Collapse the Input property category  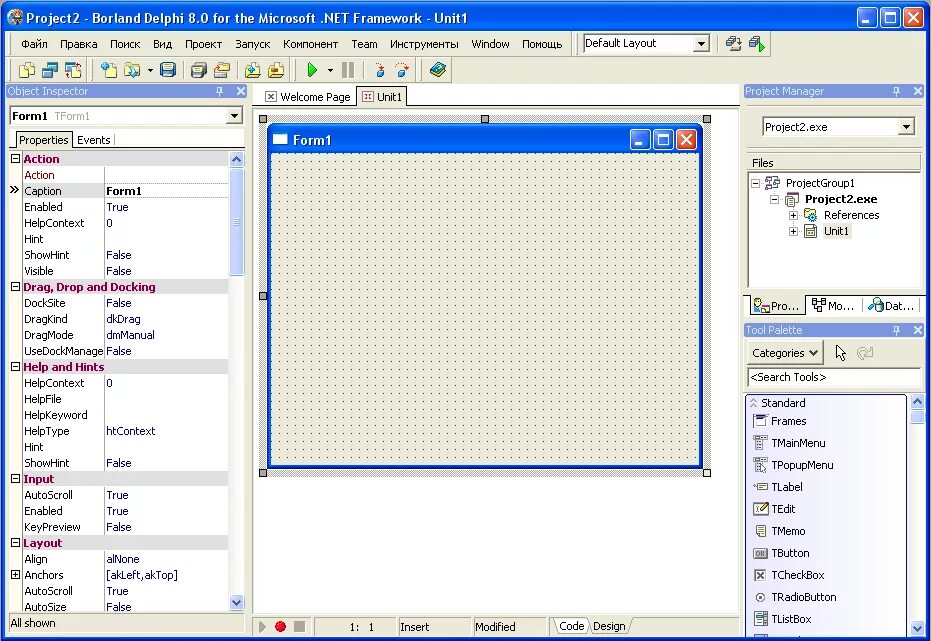click(x=15, y=478)
